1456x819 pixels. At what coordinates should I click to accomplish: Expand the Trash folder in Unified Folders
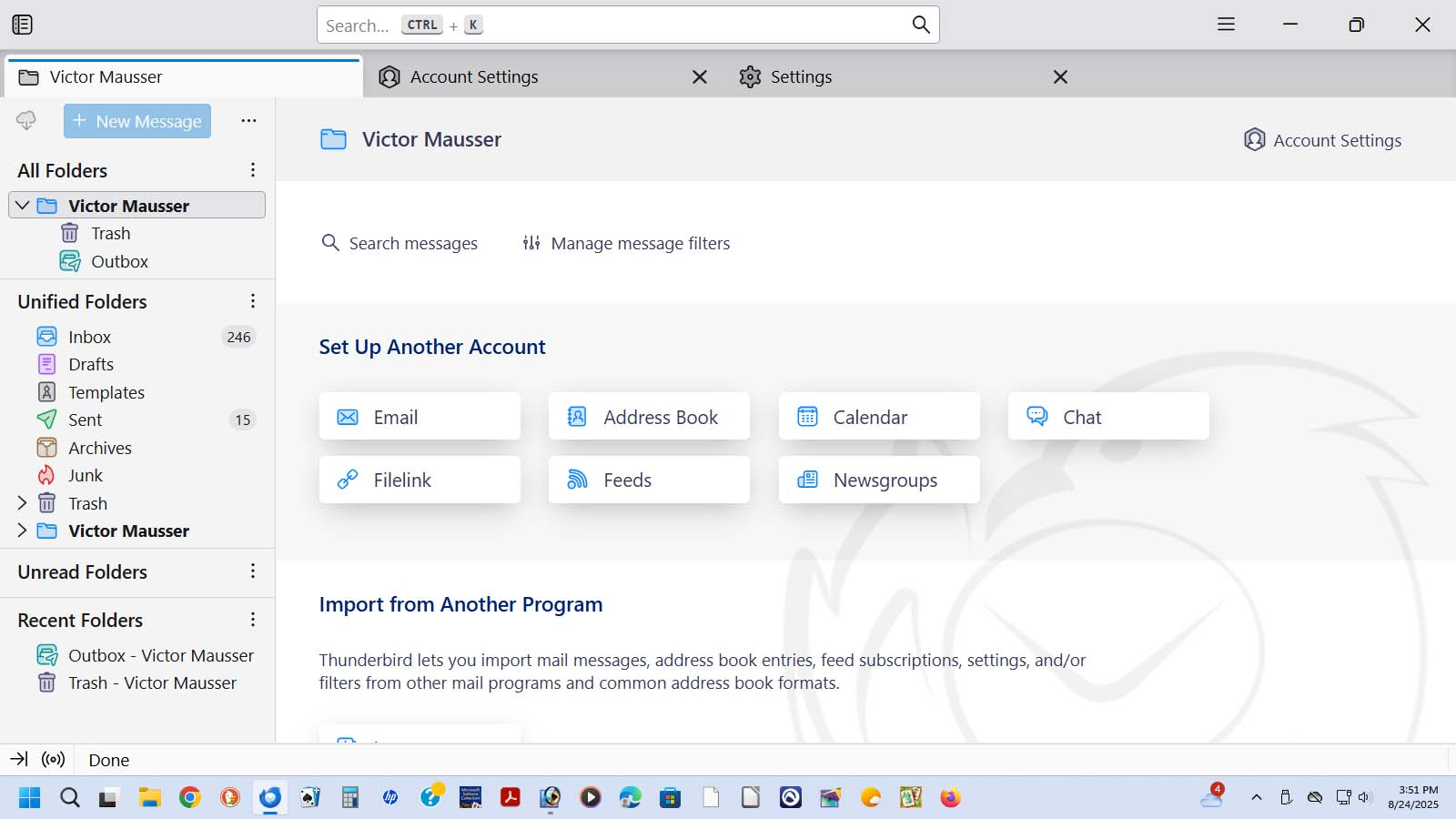(23, 503)
